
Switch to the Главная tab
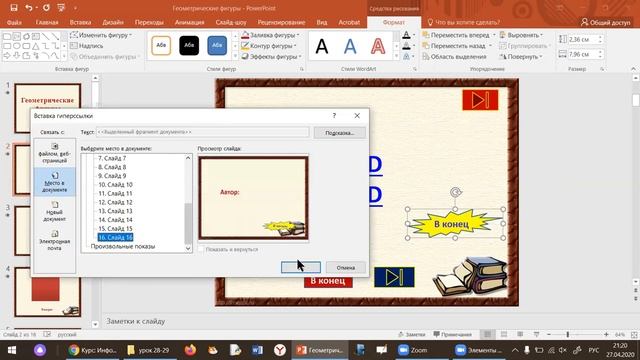pos(47,22)
